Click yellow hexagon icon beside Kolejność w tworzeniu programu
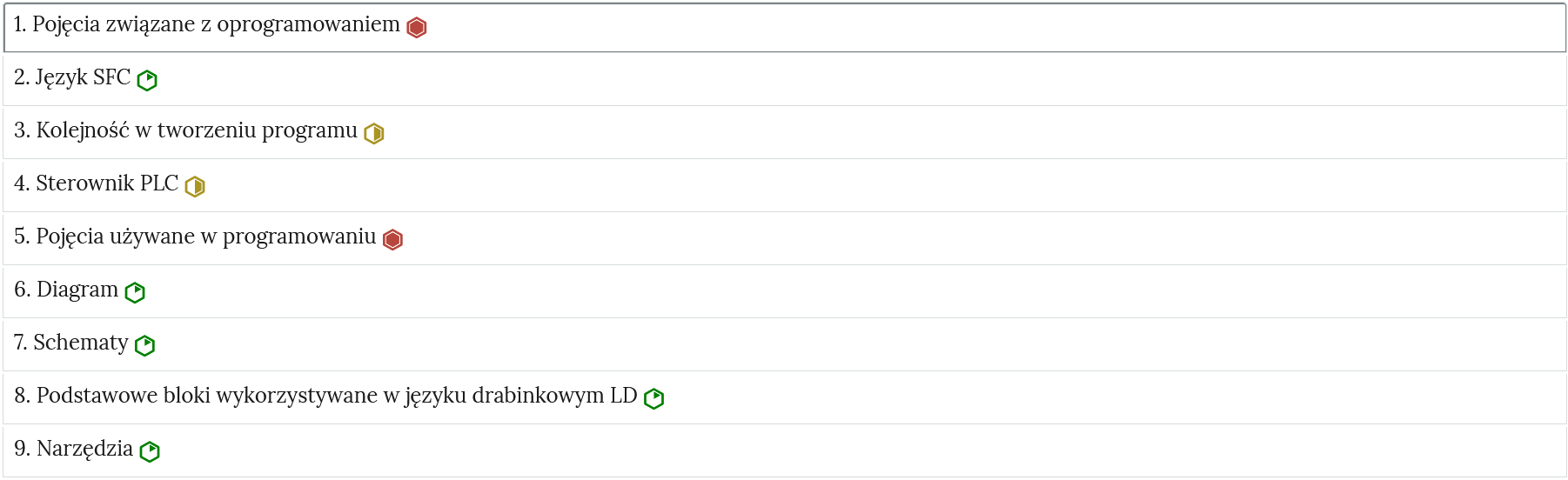The height and width of the screenshot is (480, 1568). click(x=374, y=134)
